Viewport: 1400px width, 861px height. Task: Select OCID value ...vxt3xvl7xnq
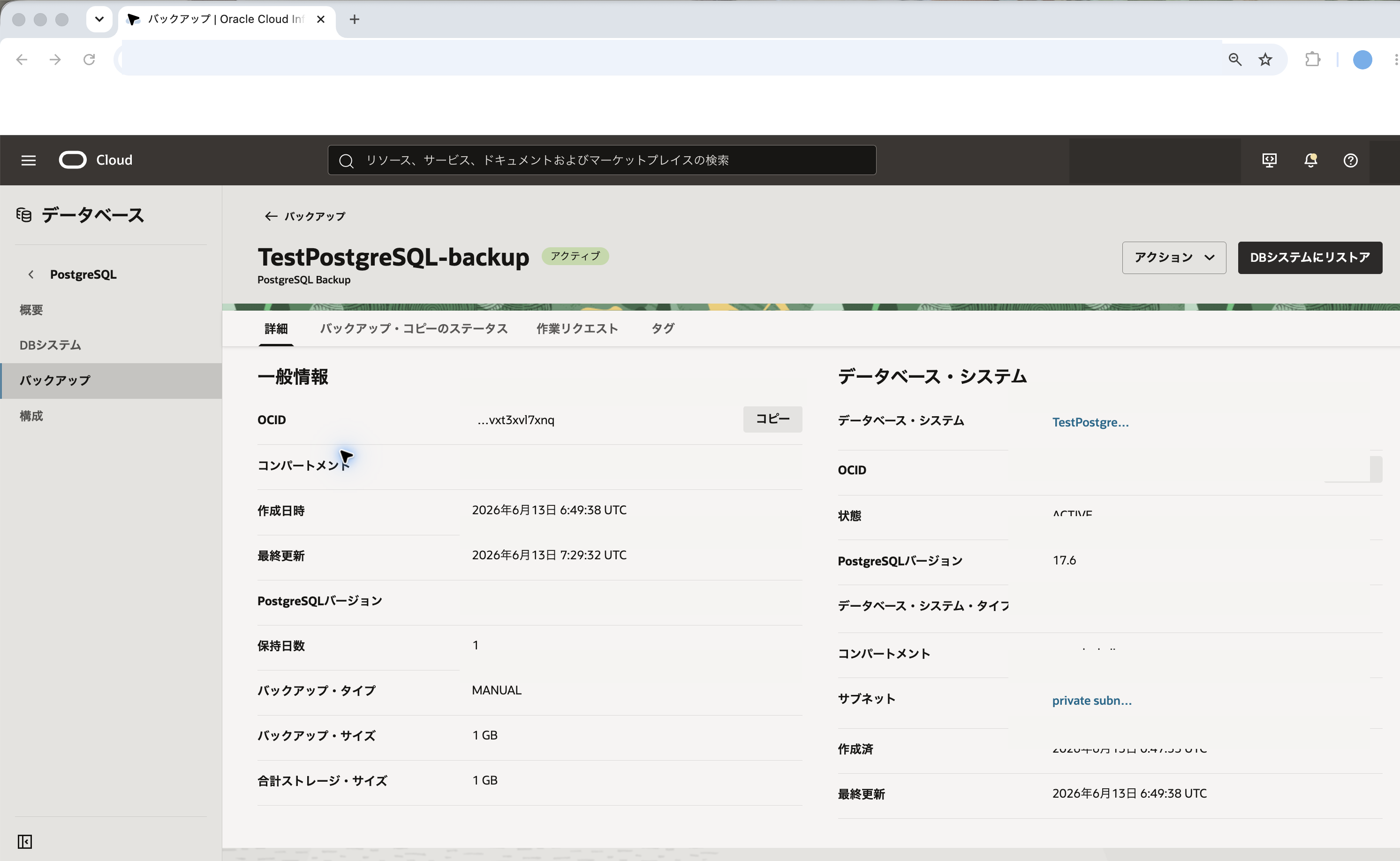click(x=515, y=420)
